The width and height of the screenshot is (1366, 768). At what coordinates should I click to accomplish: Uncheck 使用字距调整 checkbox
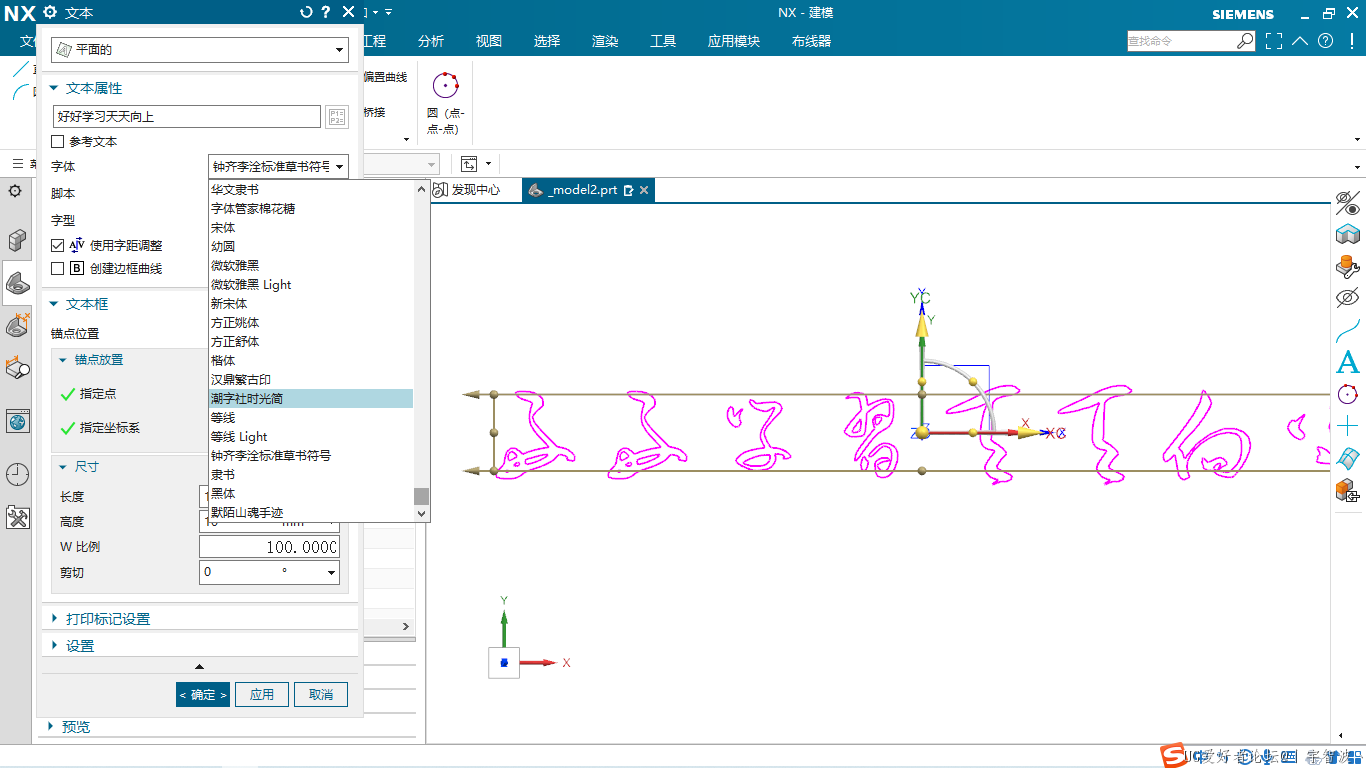point(58,245)
